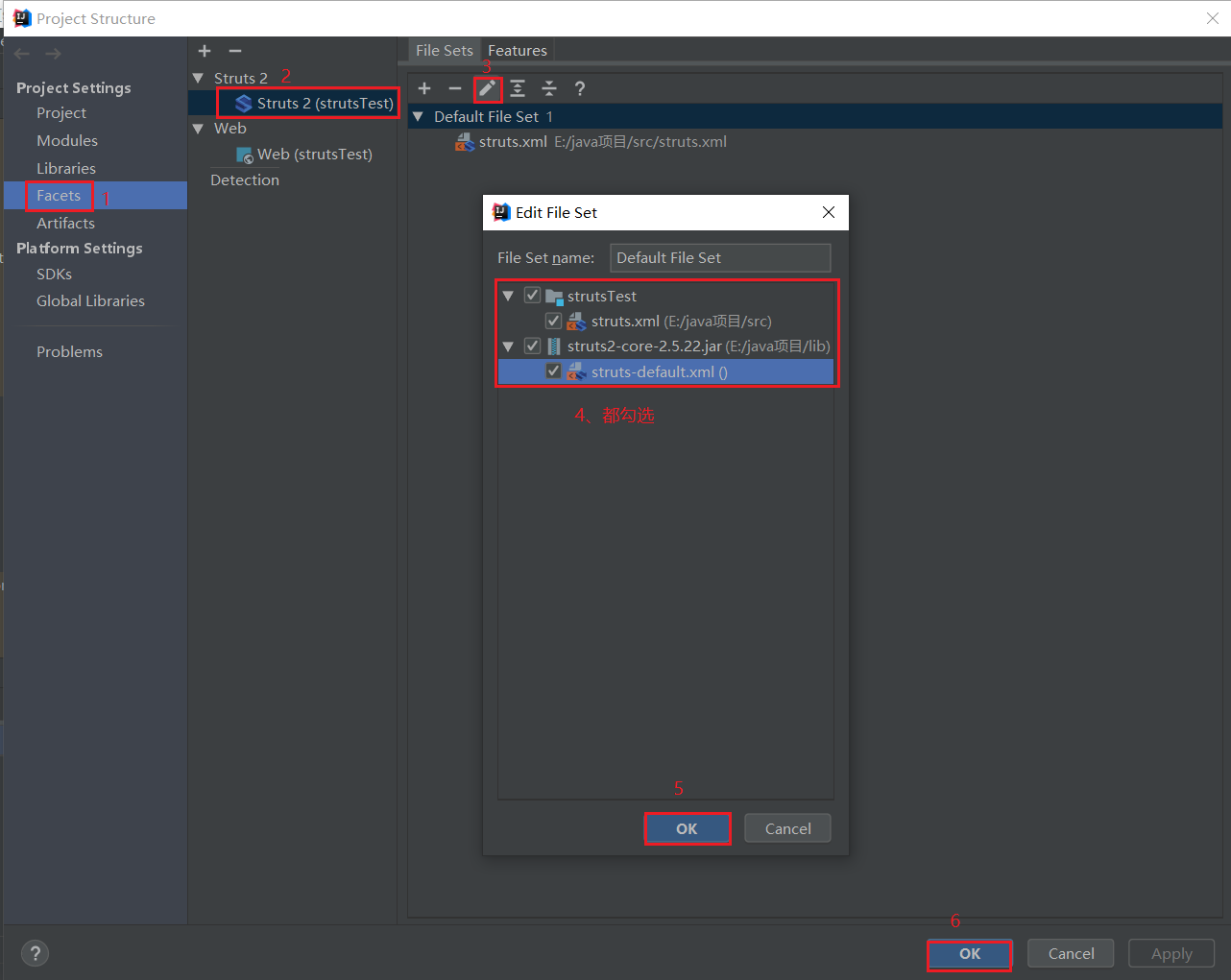Click struts.xml file icon in file set list
The width and height of the screenshot is (1231, 980).
pyautogui.click(x=465, y=142)
